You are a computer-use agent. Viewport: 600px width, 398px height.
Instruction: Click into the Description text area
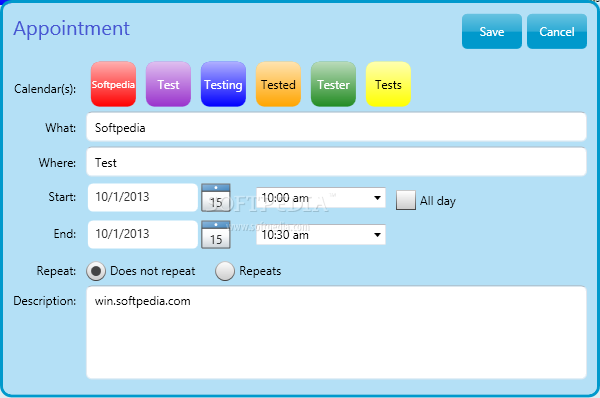coord(336,333)
